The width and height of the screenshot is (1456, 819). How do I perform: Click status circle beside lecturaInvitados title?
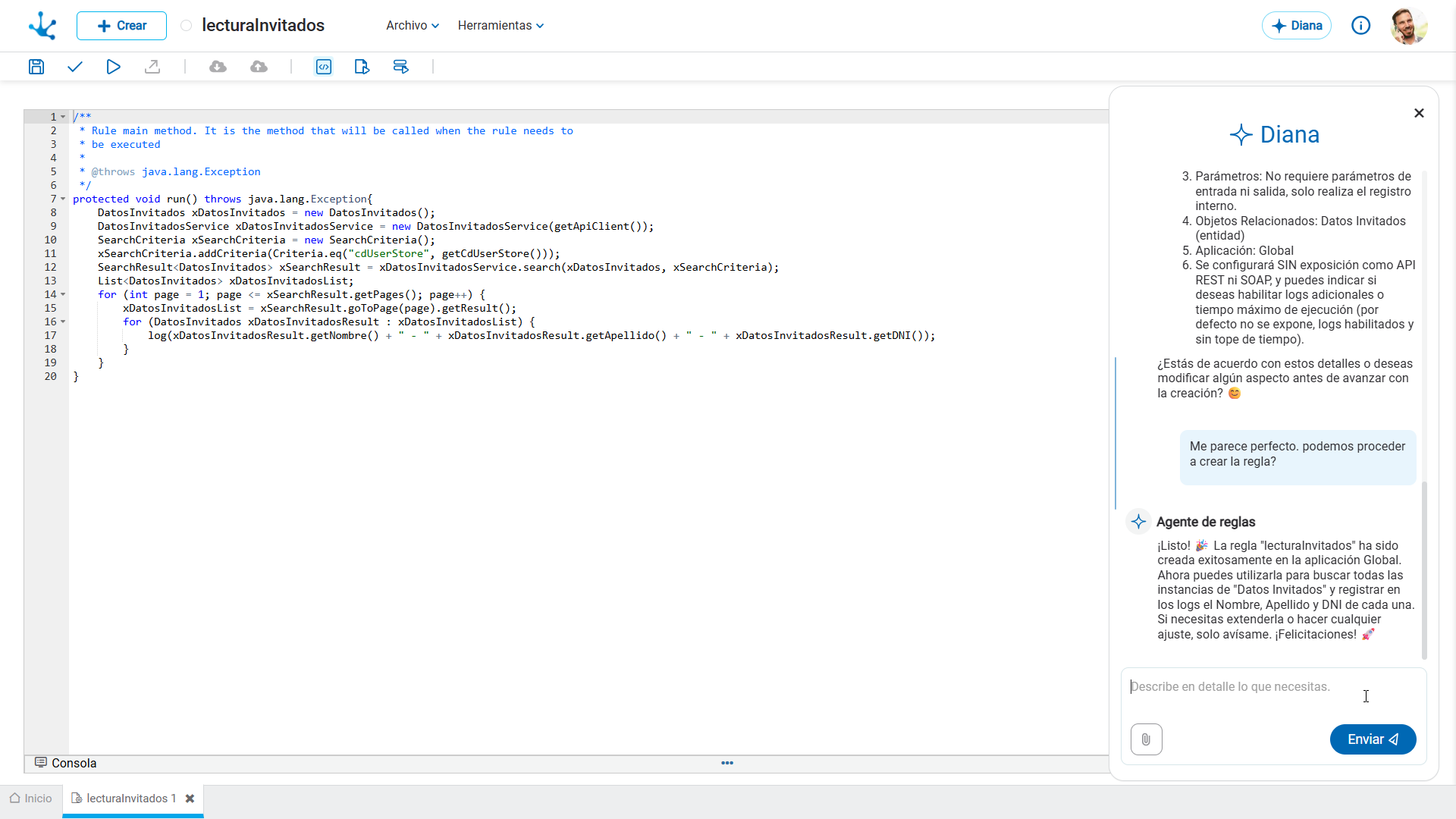[186, 26]
